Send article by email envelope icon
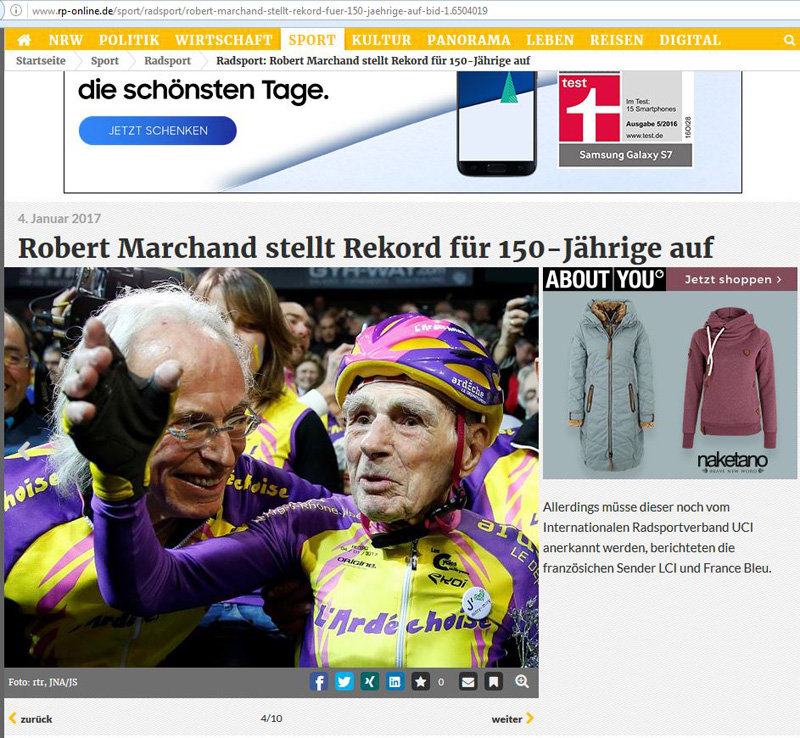800x738 pixels. [x=468, y=682]
